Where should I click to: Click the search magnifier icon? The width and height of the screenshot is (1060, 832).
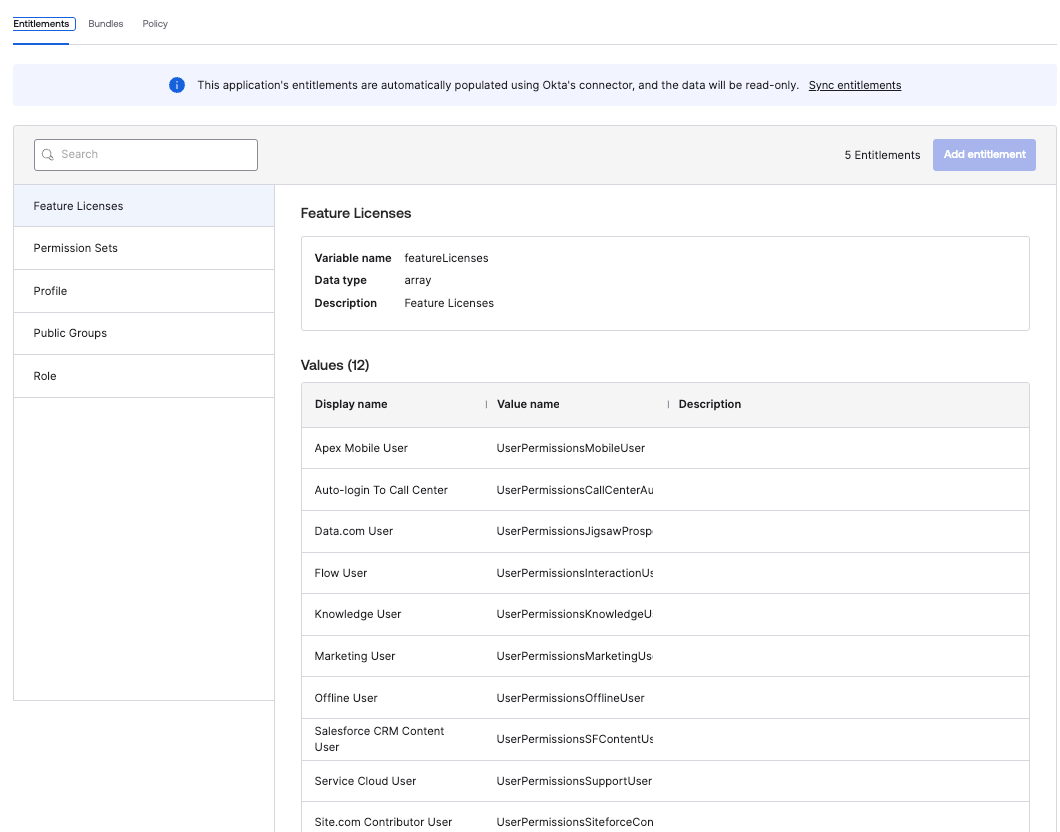click(x=47, y=155)
